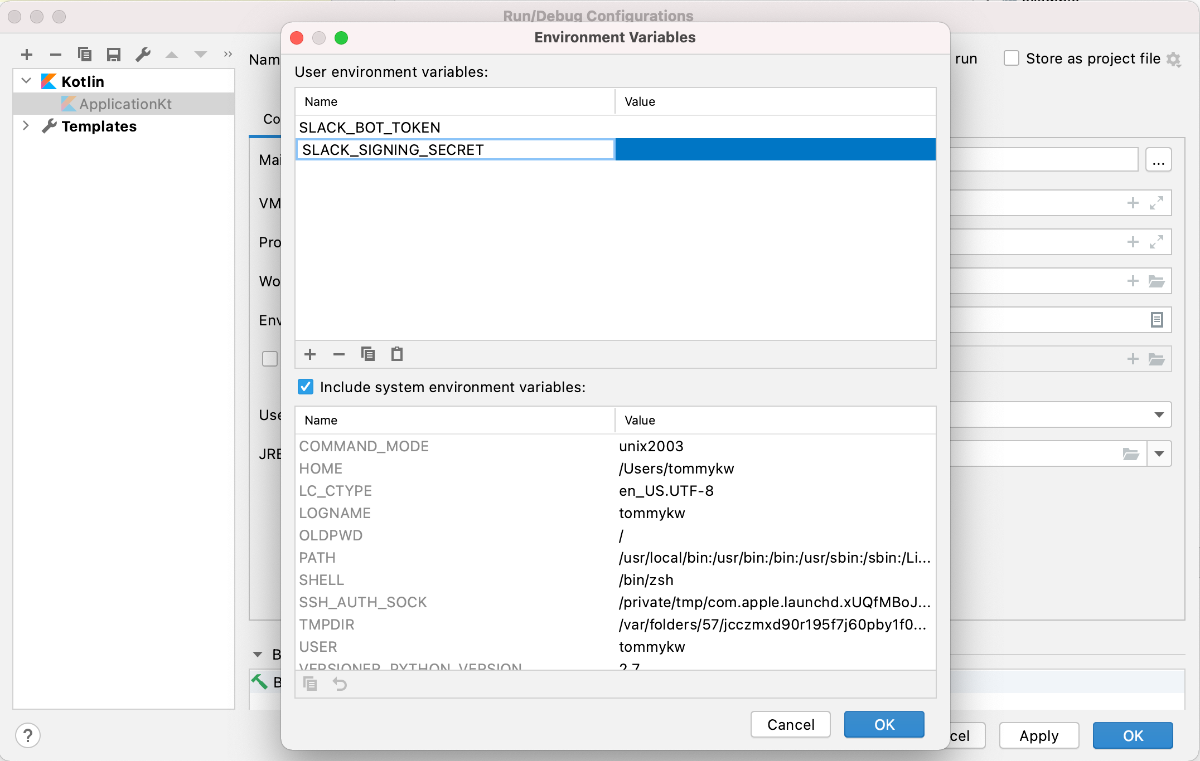
Task: Select OLDPWD system variable
Action: pos(615,535)
